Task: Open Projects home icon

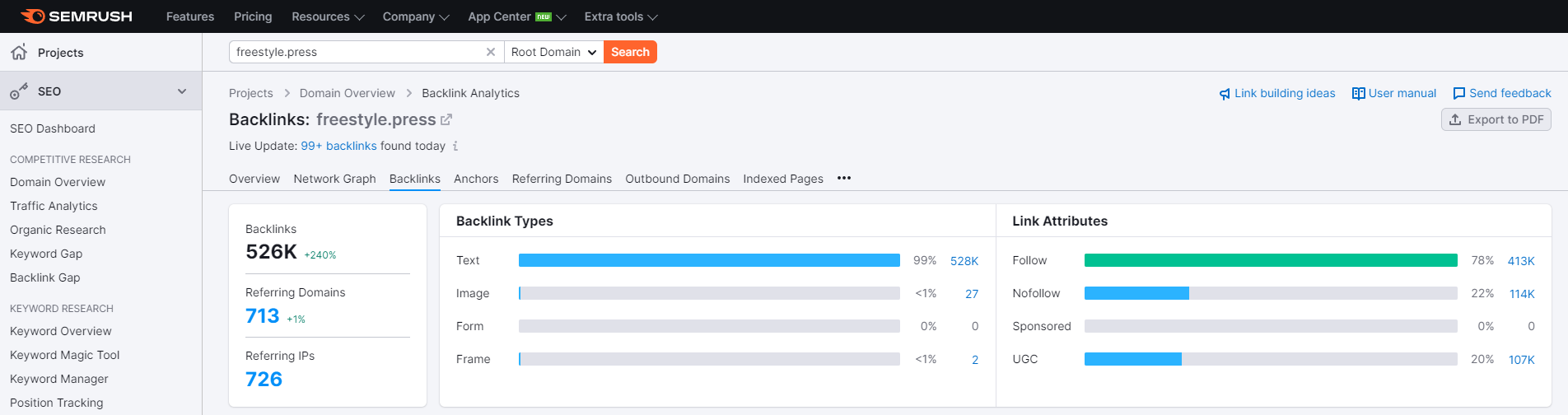Action: coord(19,52)
